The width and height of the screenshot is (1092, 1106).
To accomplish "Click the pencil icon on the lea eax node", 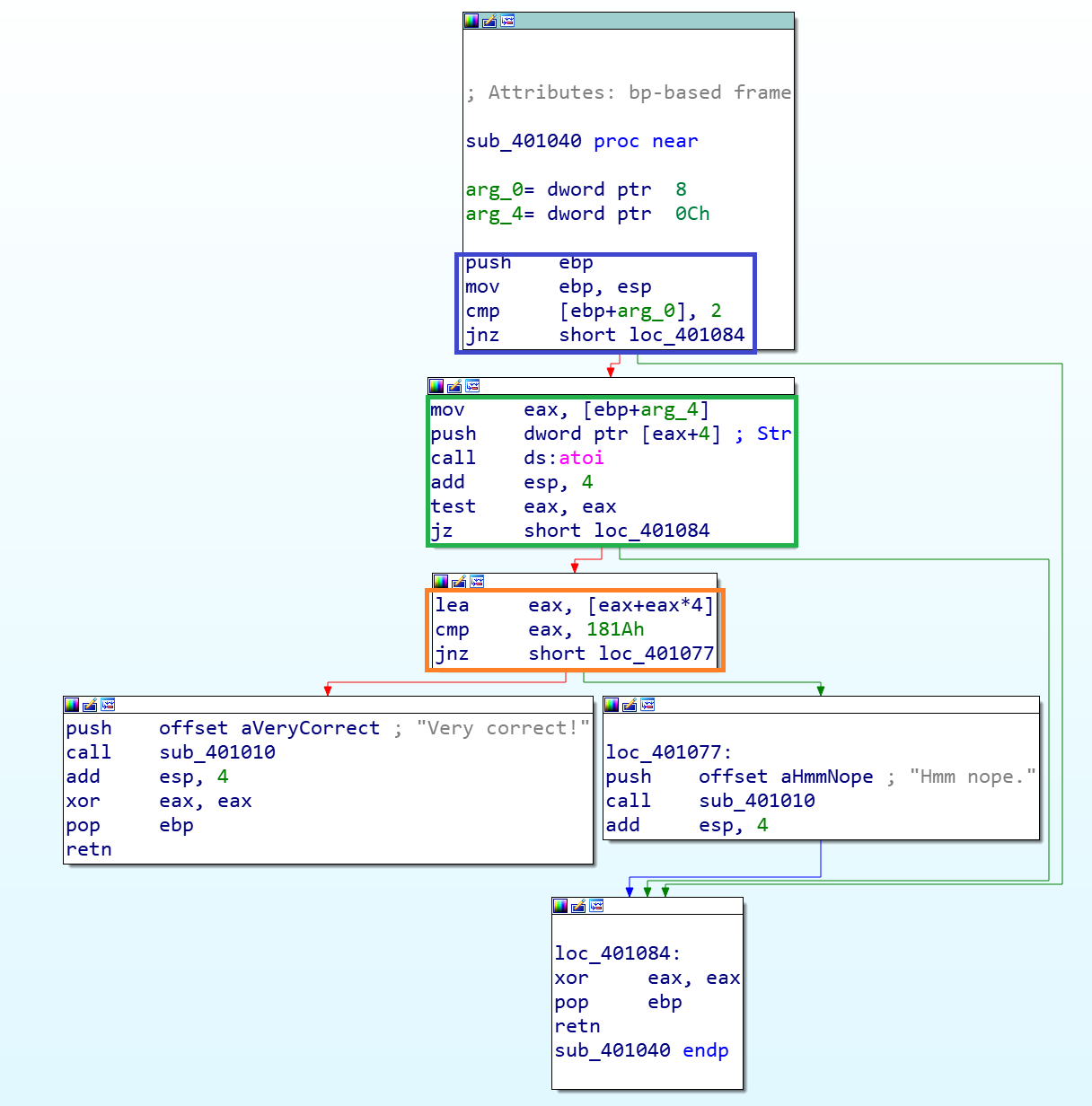I will pos(459,582).
